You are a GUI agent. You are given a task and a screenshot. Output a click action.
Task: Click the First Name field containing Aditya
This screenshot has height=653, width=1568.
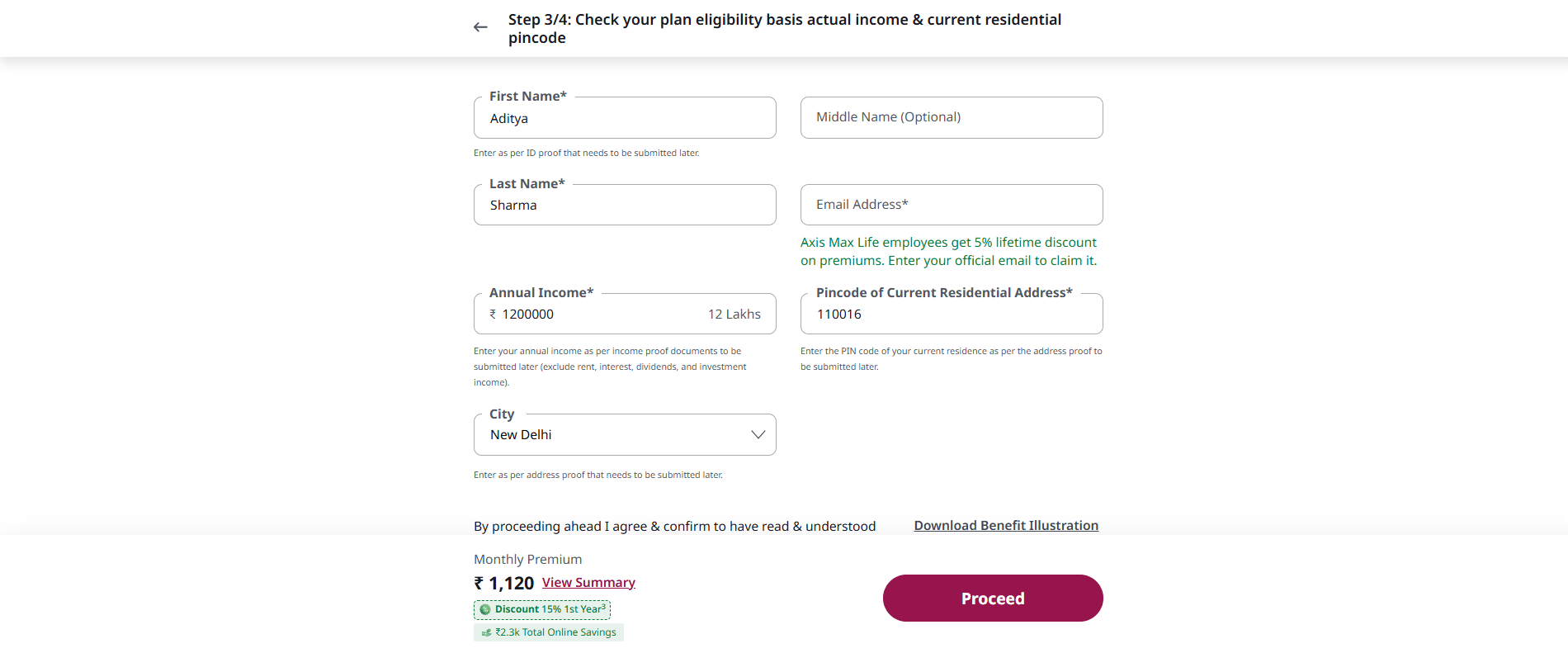[624, 119]
